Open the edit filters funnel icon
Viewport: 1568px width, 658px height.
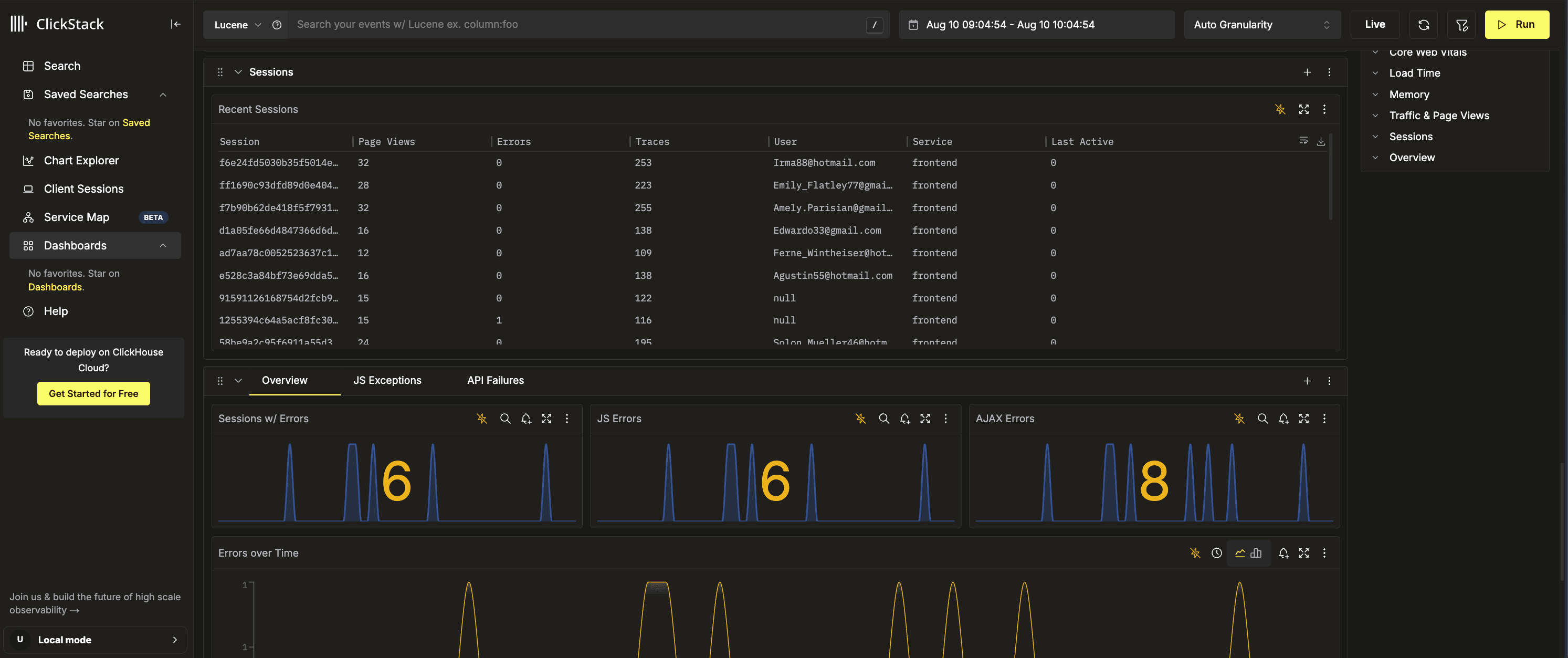(x=1461, y=25)
